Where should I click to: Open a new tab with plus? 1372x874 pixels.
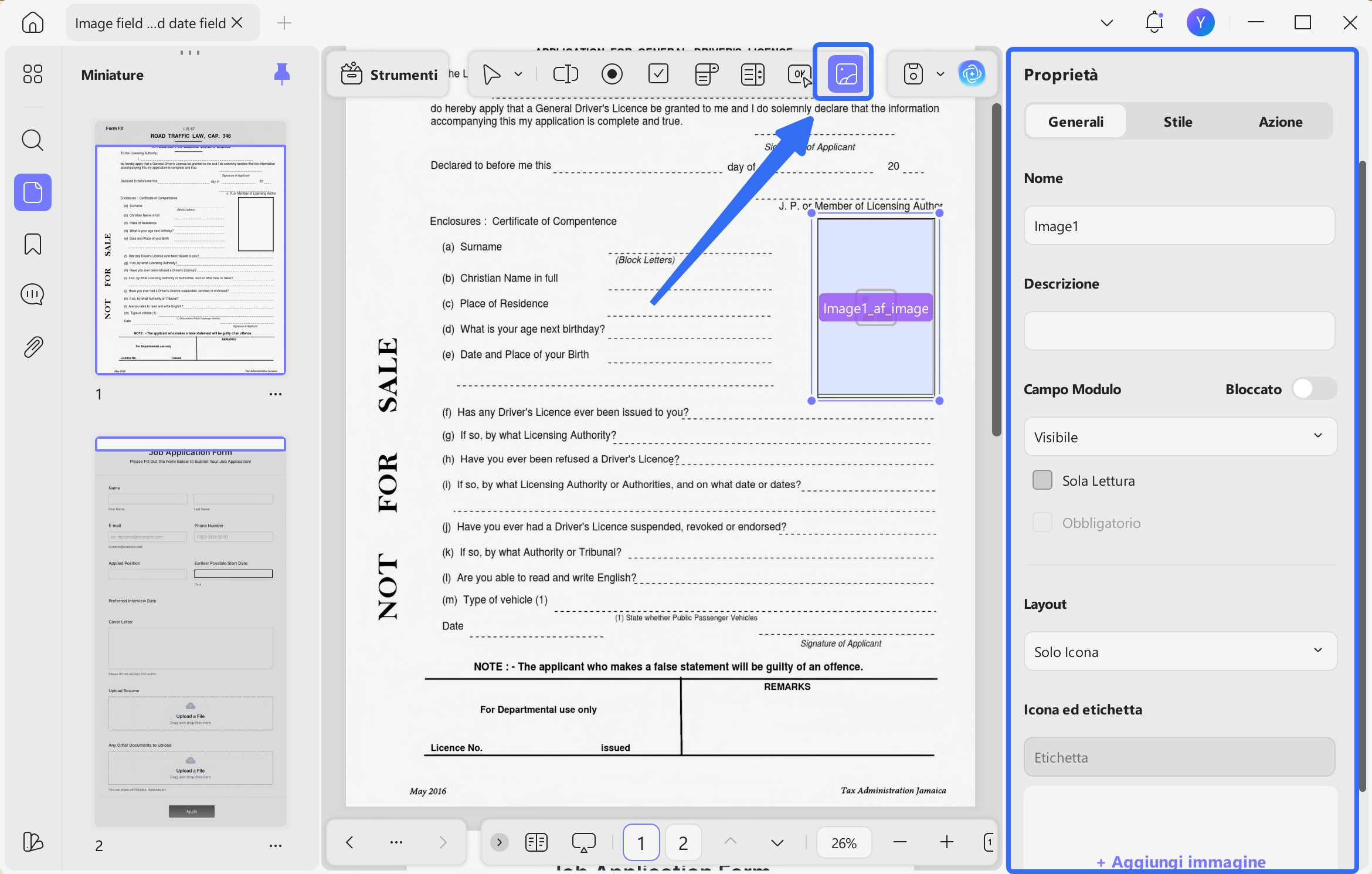(x=284, y=23)
